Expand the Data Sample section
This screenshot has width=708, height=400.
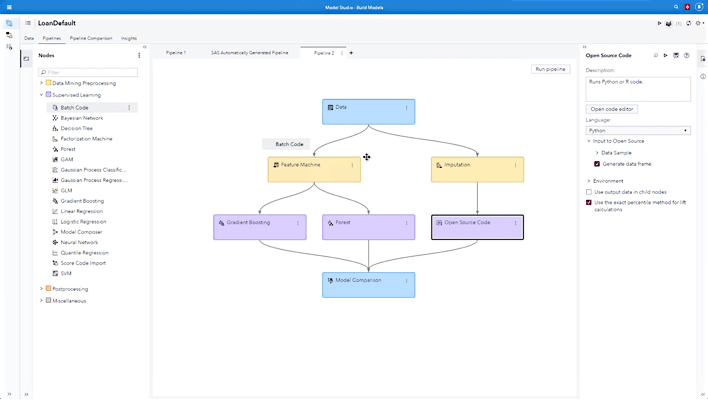(x=597, y=153)
